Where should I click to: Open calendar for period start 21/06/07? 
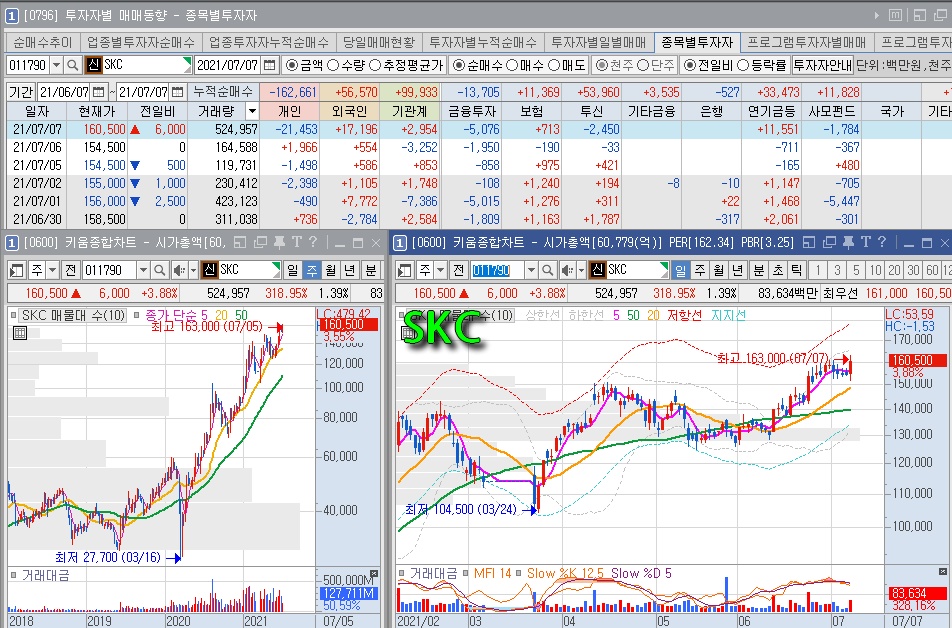click(x=98, y=92)
